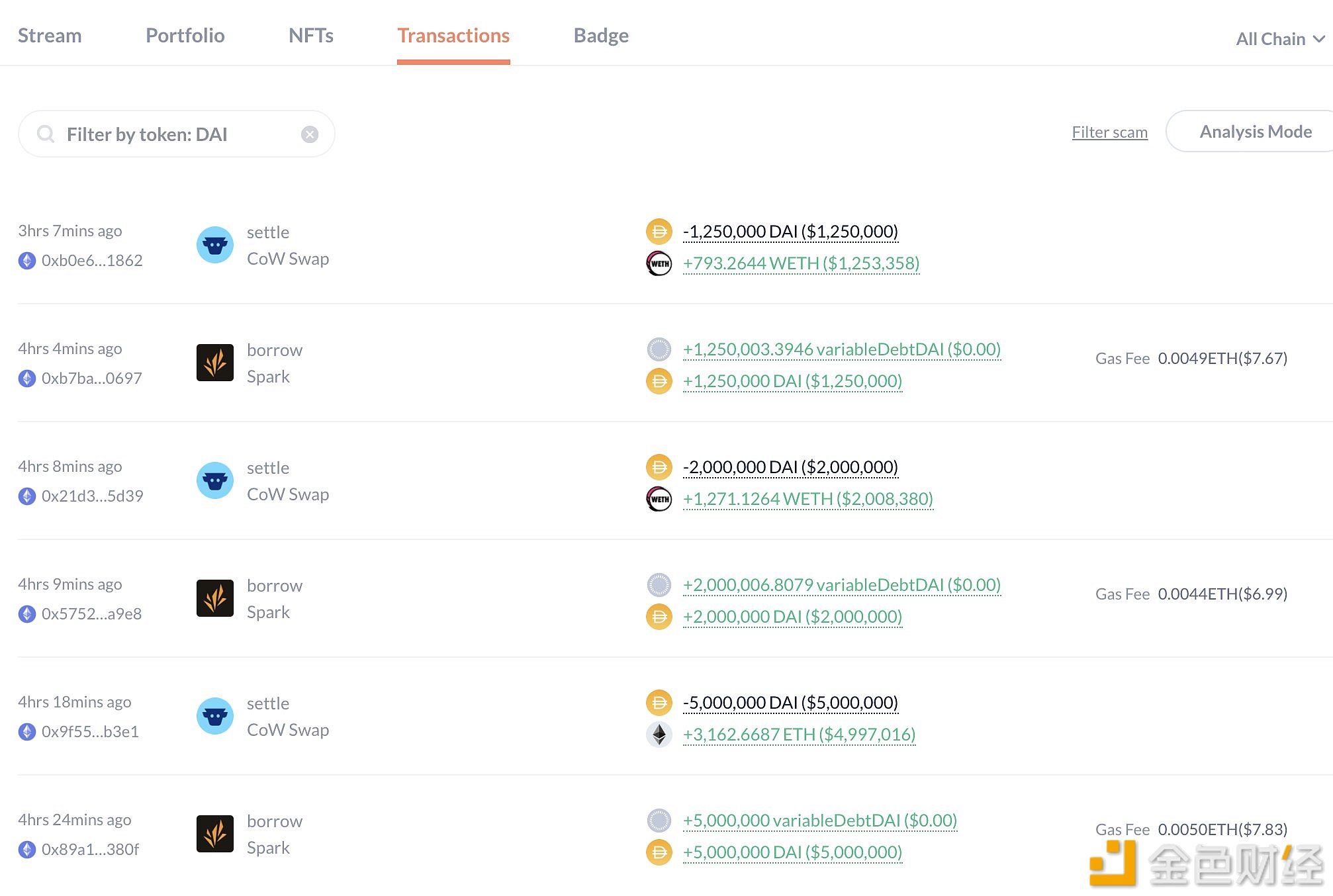The image size is (1333, 896).
Task: Click CoW Swap icon in top transaction
Action: click(215, 245)
